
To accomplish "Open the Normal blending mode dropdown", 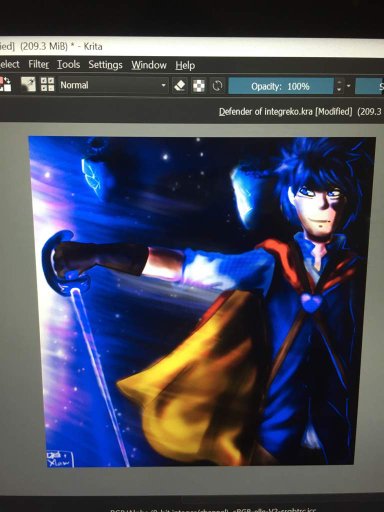I will (113, 85).
